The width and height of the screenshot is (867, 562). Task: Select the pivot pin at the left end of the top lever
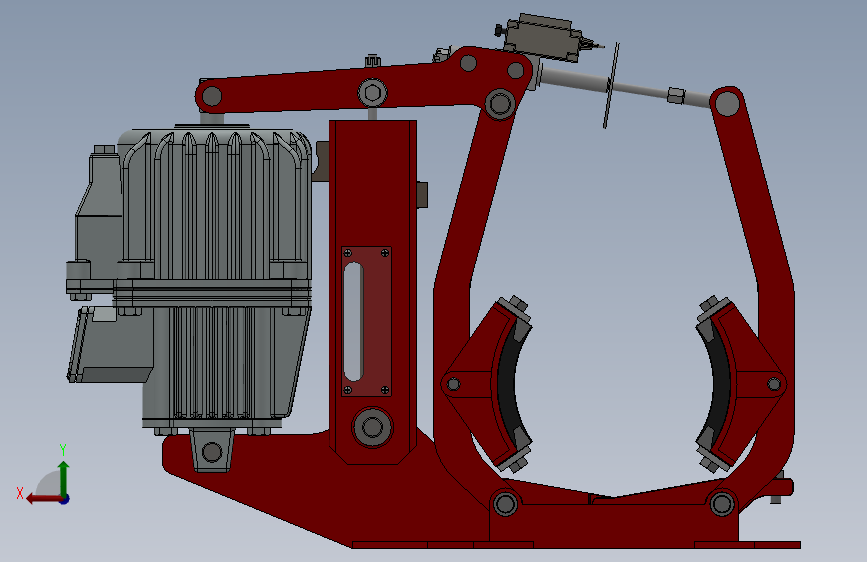[x=212, y=96]
